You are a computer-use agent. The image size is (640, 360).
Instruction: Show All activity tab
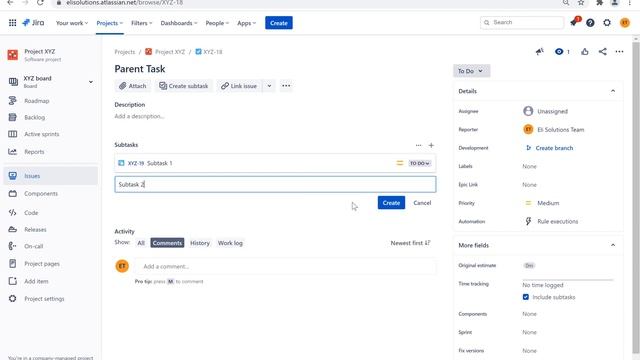(141, 243)
